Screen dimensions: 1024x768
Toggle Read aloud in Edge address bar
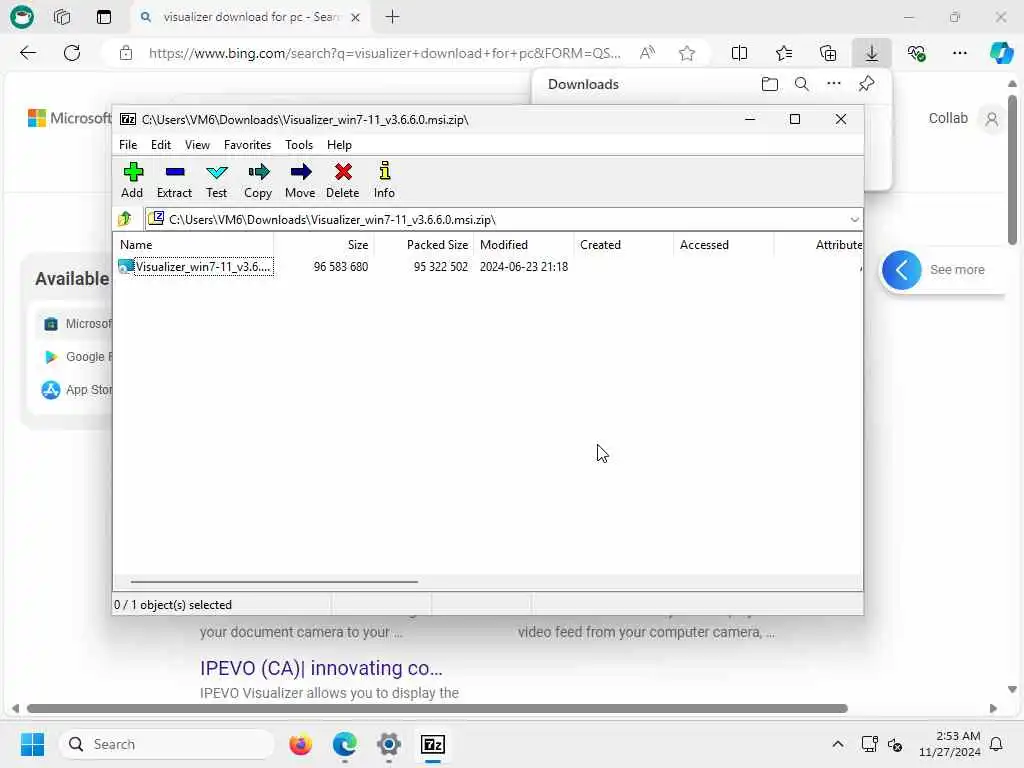point(647,53)
